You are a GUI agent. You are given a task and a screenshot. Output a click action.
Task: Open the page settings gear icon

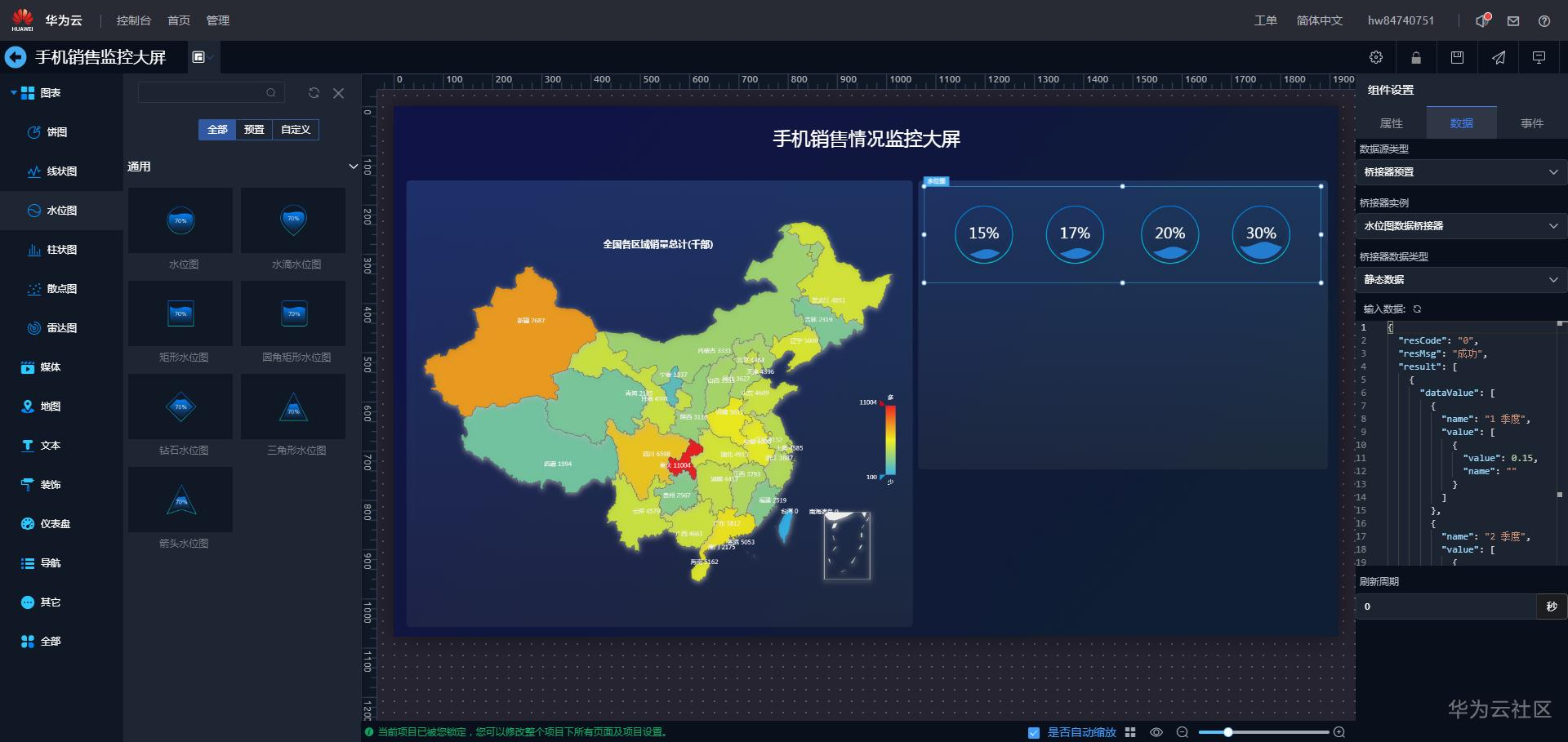1376,57
